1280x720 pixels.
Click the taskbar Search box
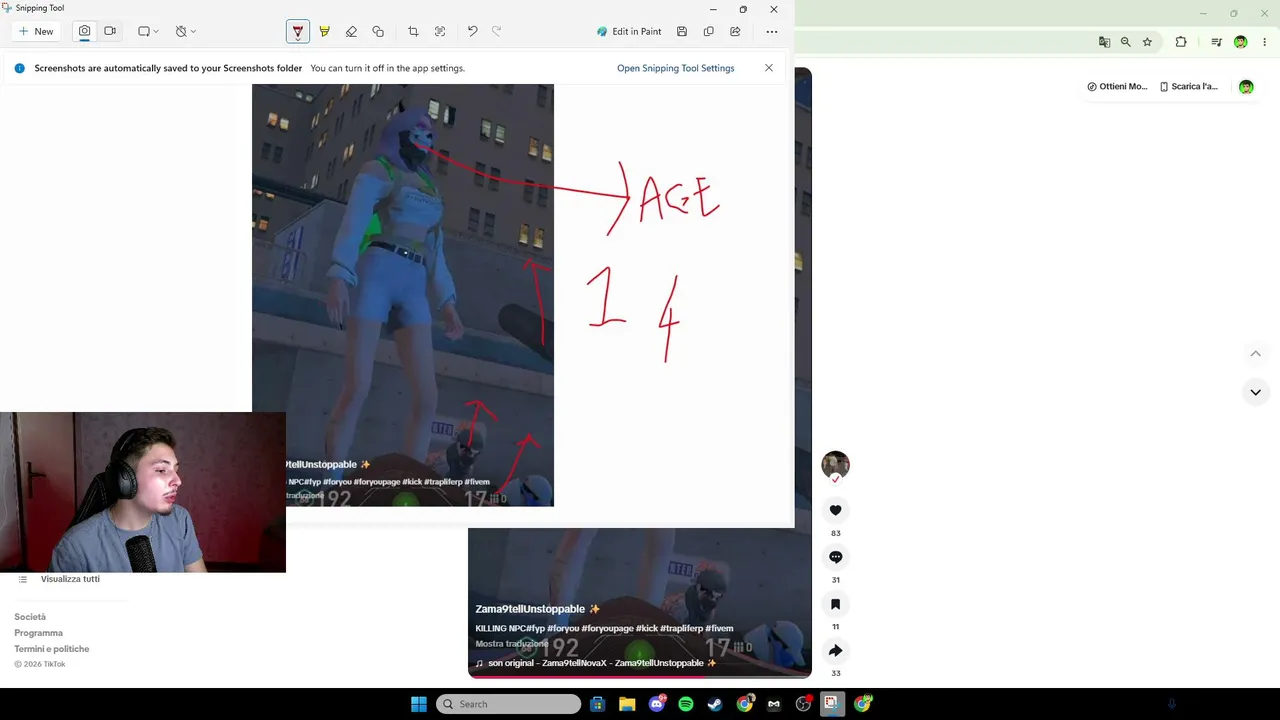[509, 704]
